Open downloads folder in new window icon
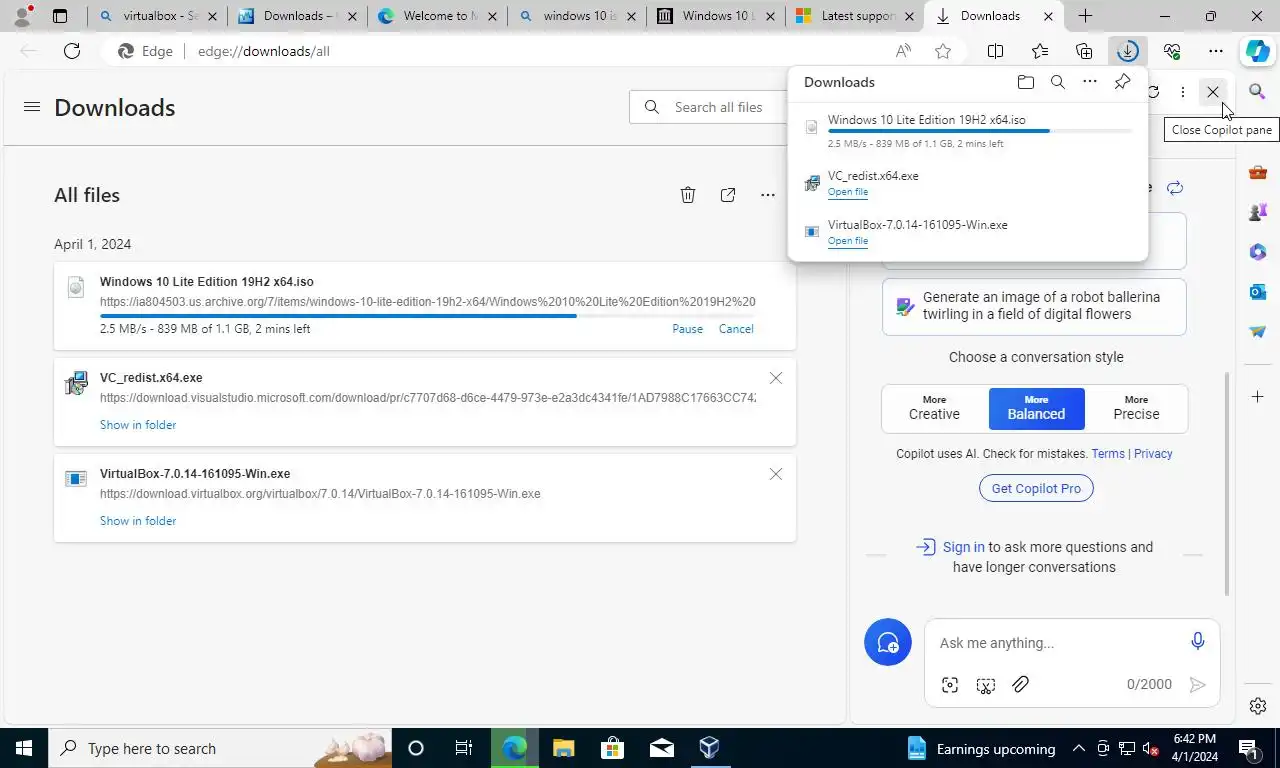1280x768 pixels. [x=728, y=195]
